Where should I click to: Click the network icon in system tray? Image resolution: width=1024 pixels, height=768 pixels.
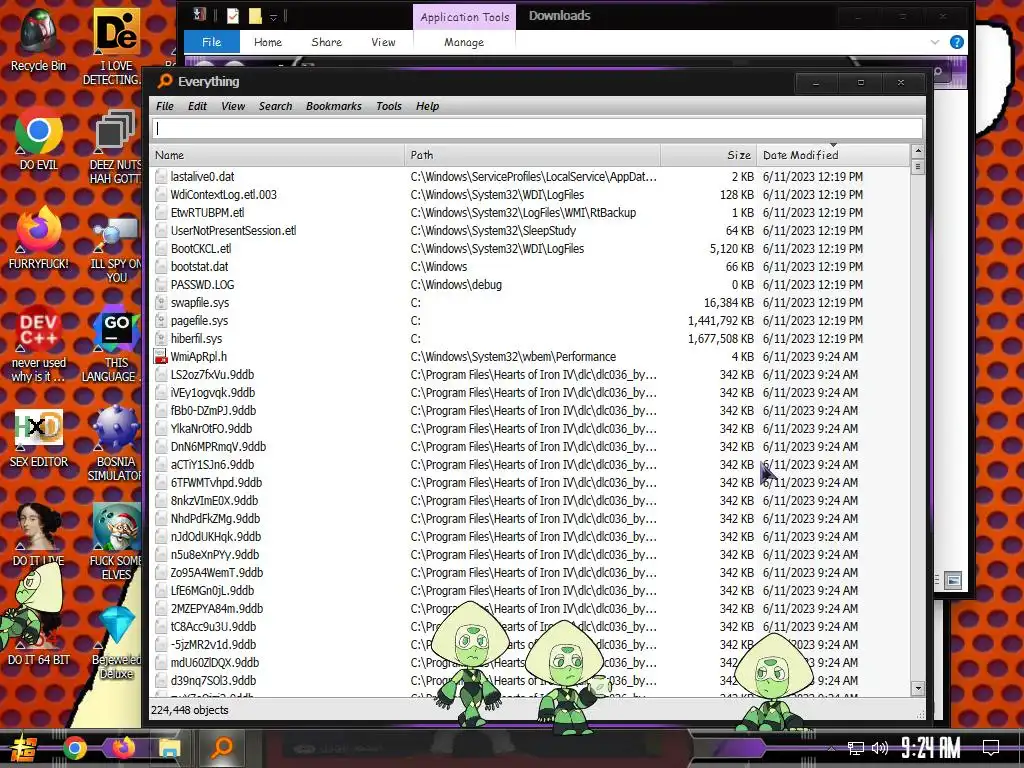click(x=855, y=748)
